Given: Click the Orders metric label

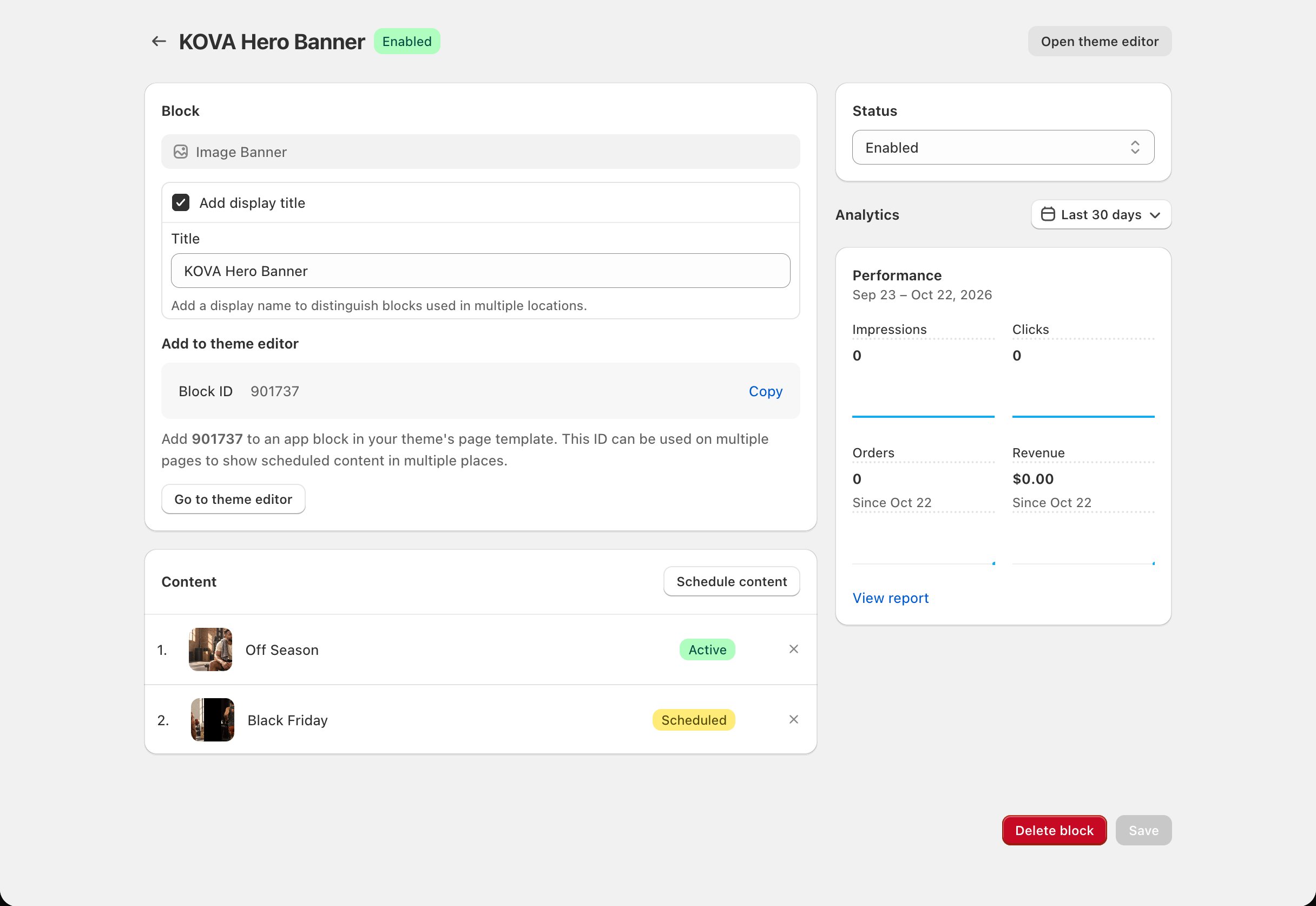Looking at the screenshot, I should (873, 452).
